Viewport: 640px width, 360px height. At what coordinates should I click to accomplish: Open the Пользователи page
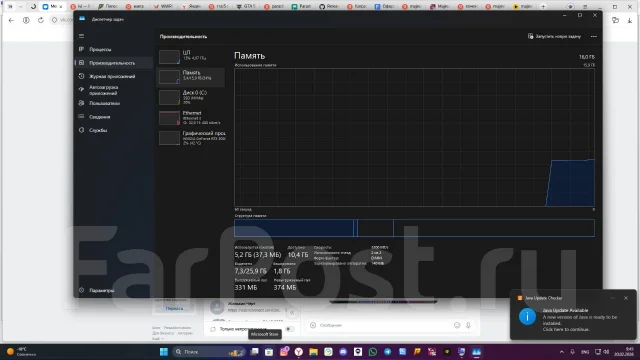pyautogui.click(x=104, y=103)
